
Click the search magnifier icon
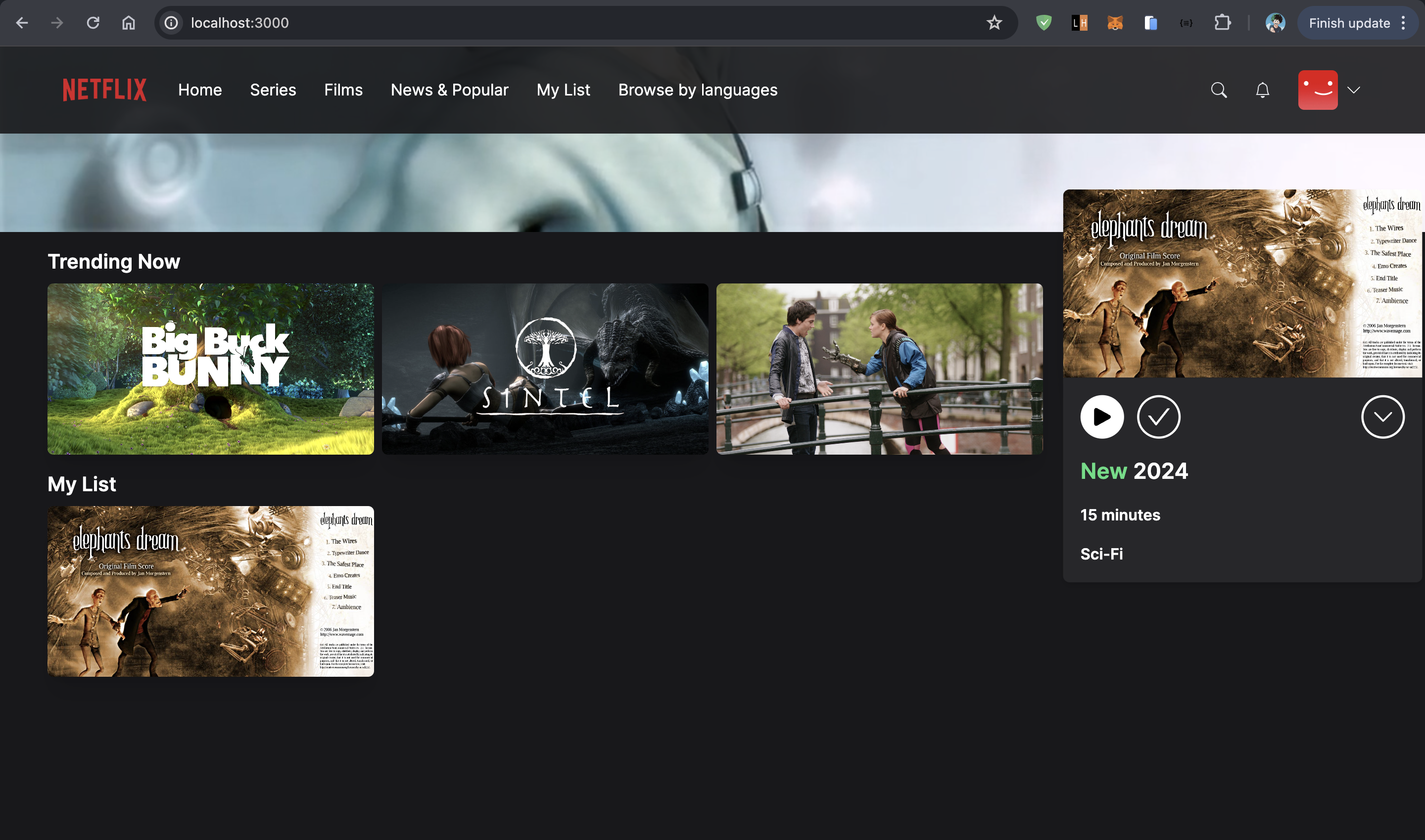pos(1218,90)
